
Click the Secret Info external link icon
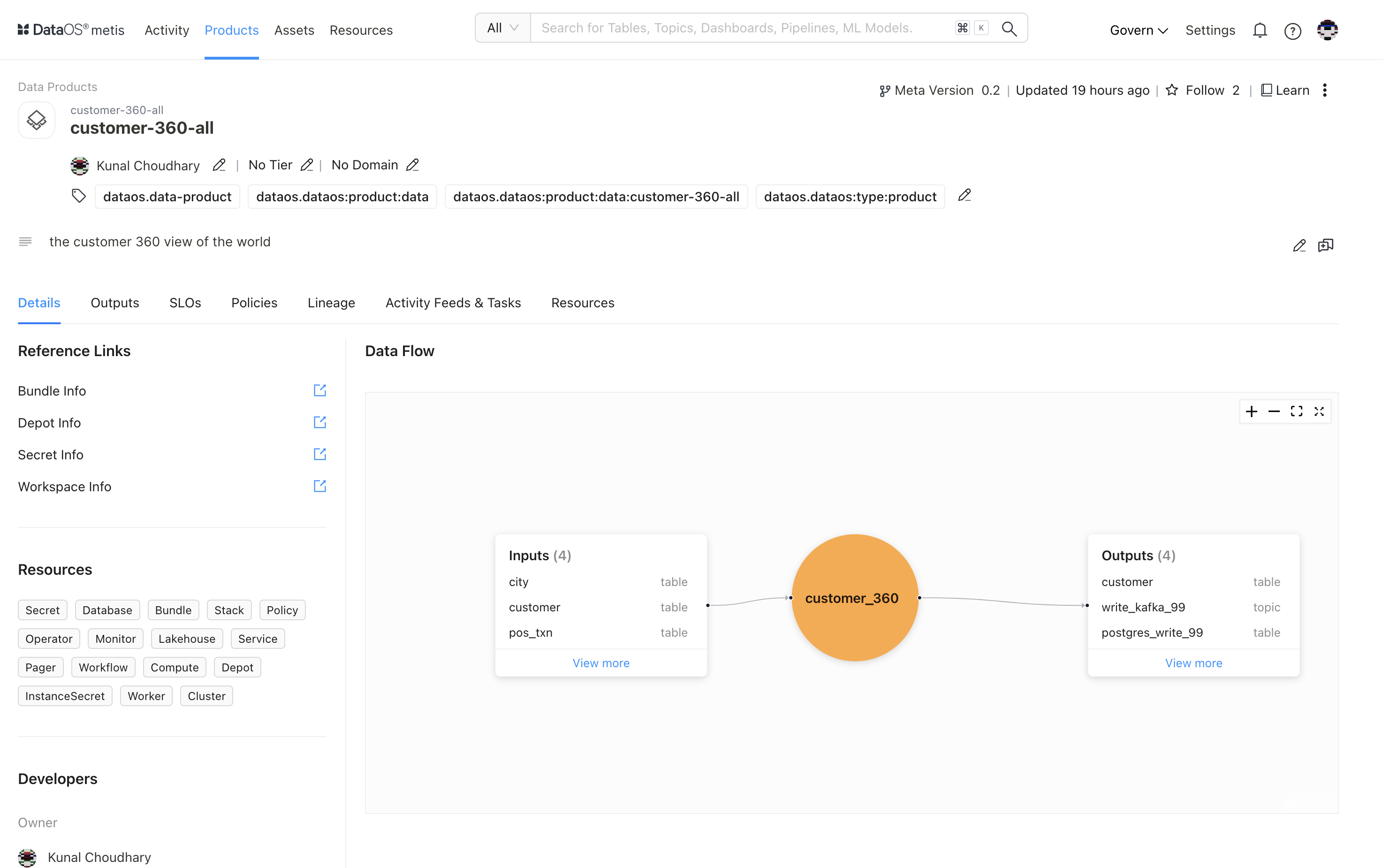pos(319,454)
